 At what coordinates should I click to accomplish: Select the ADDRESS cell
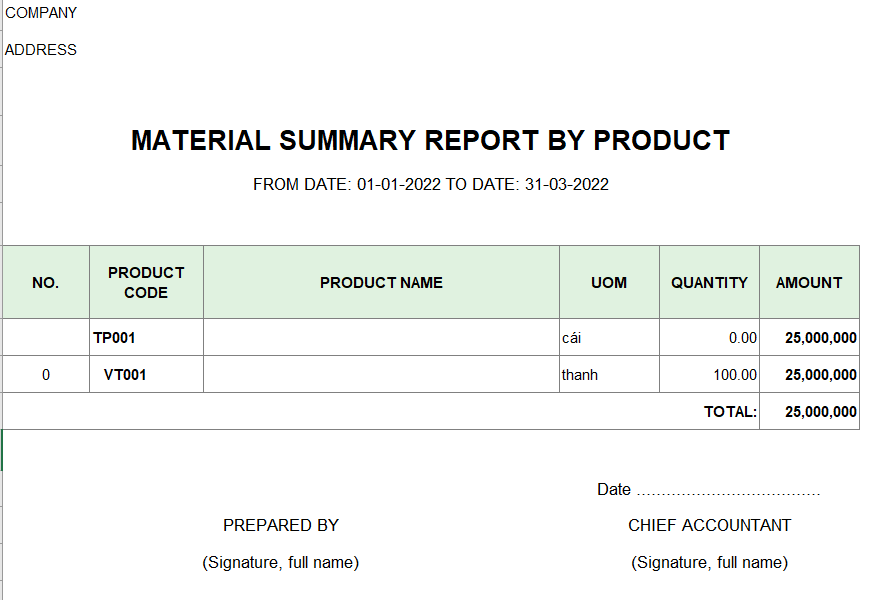41,50
